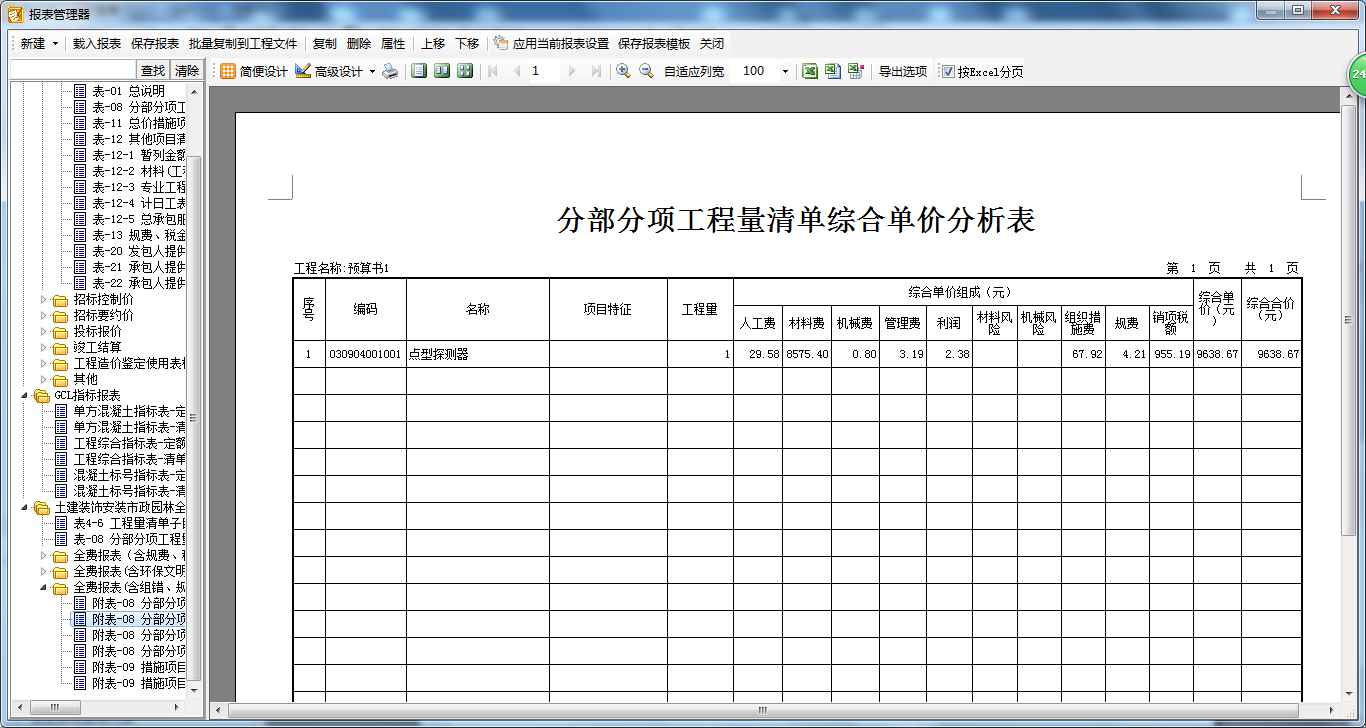Screen dimensions: 1366x728
Task: Expand the 高级设计 dropdown arrow
Action: click(x=372, y=72)
